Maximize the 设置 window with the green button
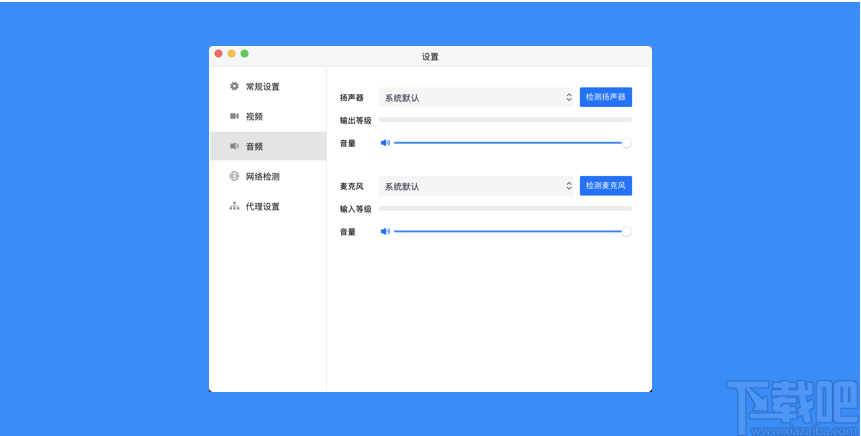This screenshot has width=861, height=436. point(244,53)
